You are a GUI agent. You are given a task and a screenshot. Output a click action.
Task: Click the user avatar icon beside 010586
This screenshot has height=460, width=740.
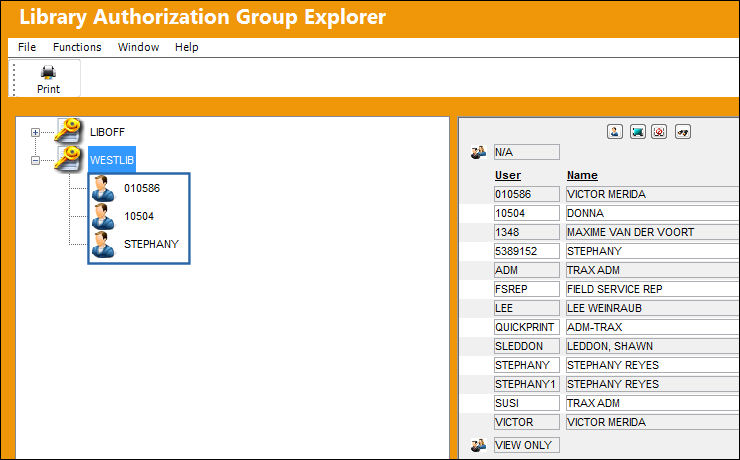(103, 188)
